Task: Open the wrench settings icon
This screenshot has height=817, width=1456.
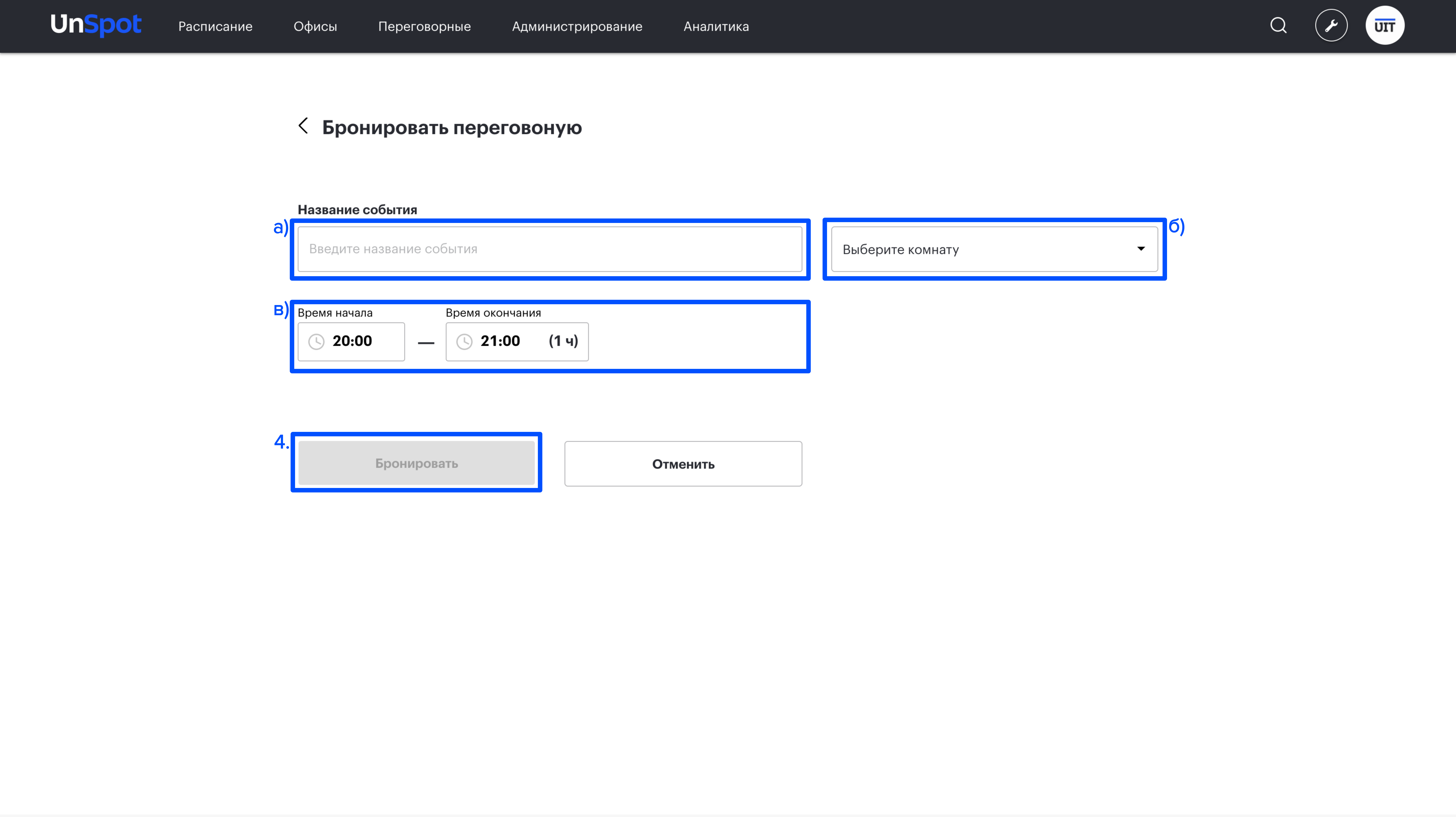Action: tap(1331, 25)
